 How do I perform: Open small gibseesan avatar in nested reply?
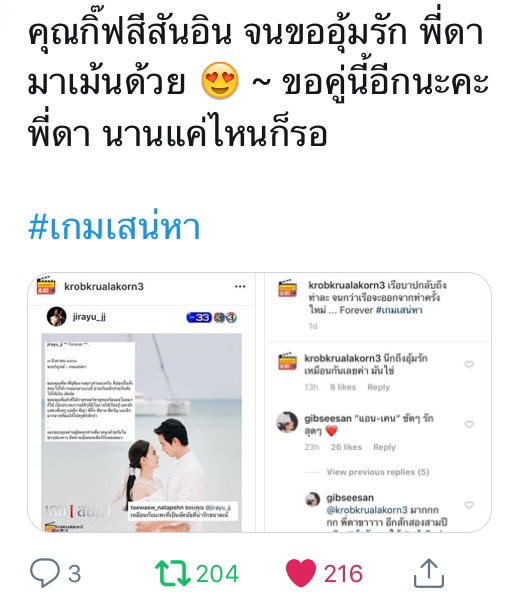pyautogui.click(x=313, y=499)
